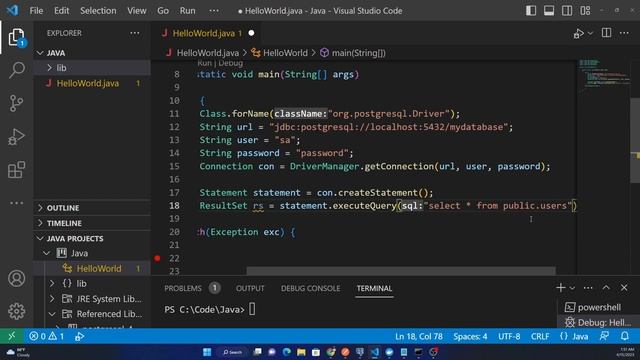Image resolution: width=640 pixels, height=360 pixels.
Task: Open the remote window status bar button
Action: point(12,336)
